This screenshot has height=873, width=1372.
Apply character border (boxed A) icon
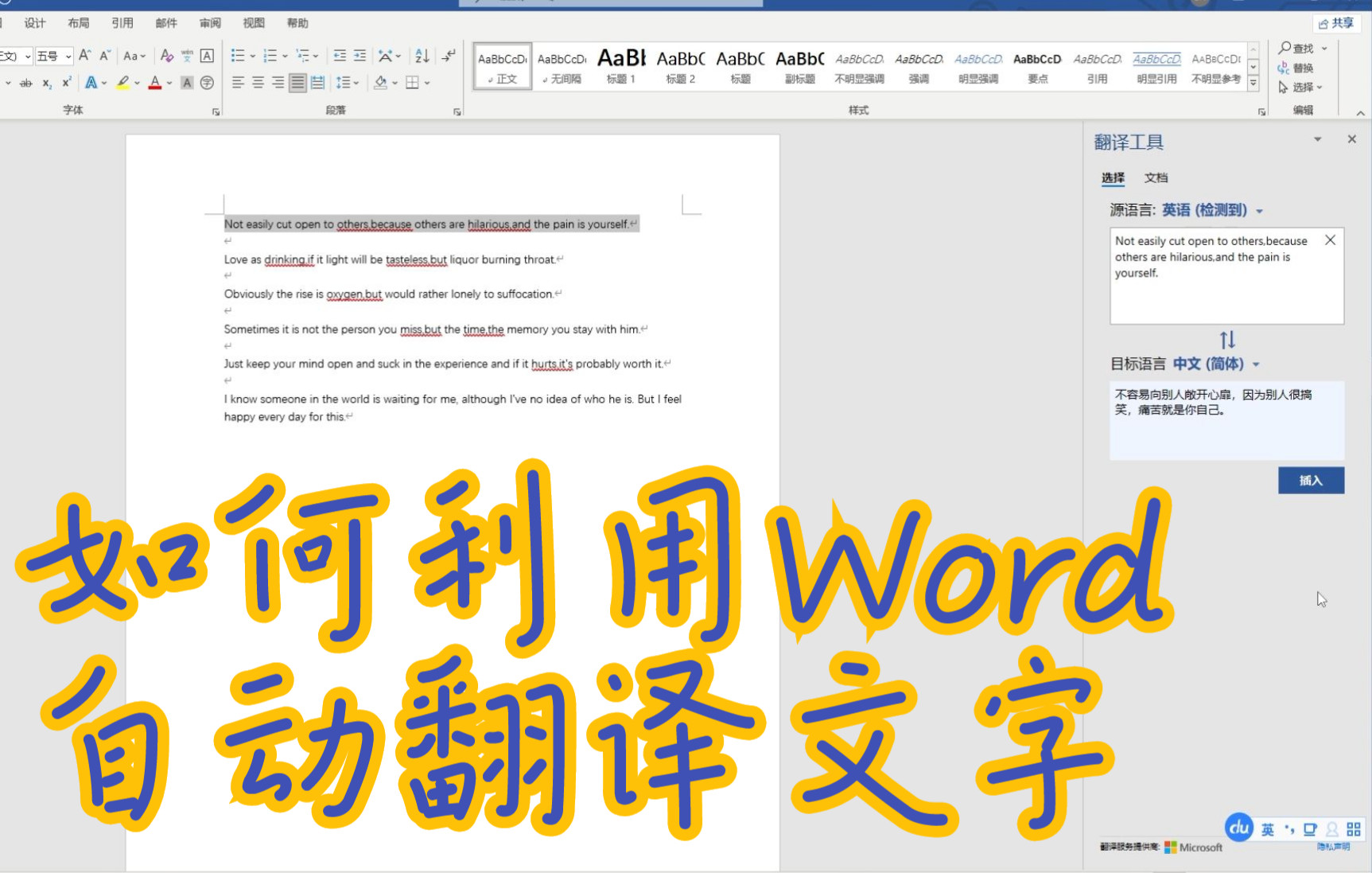pos(207,56)
